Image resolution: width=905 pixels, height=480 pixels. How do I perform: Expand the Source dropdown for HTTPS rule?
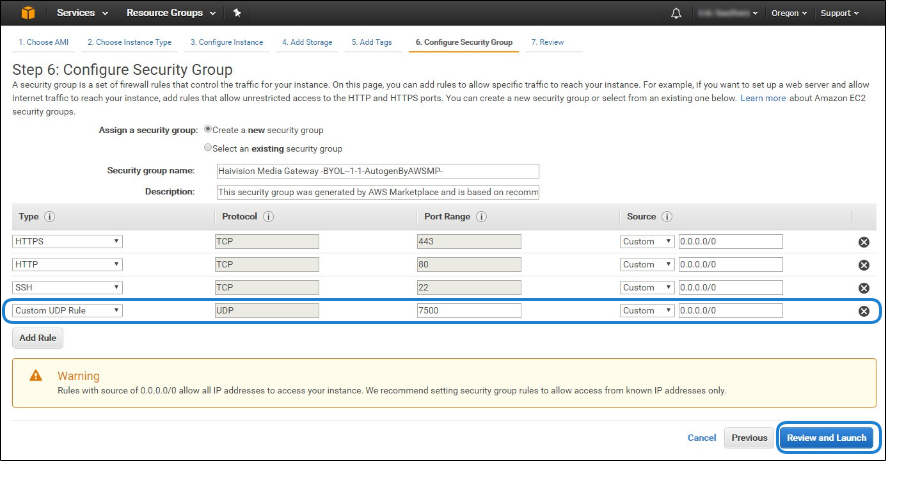(x=647, y=242)
